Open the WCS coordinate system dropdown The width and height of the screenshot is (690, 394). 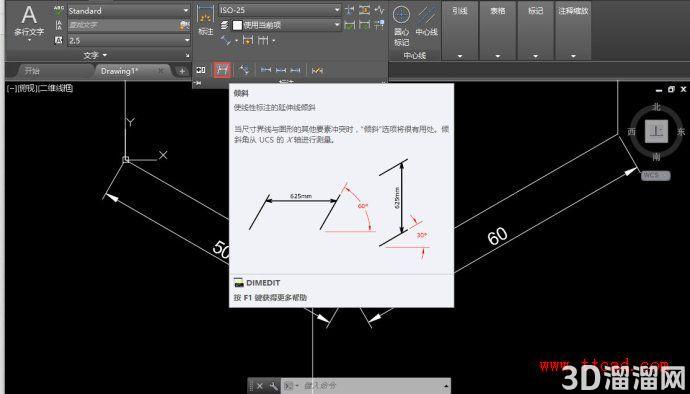656,175
